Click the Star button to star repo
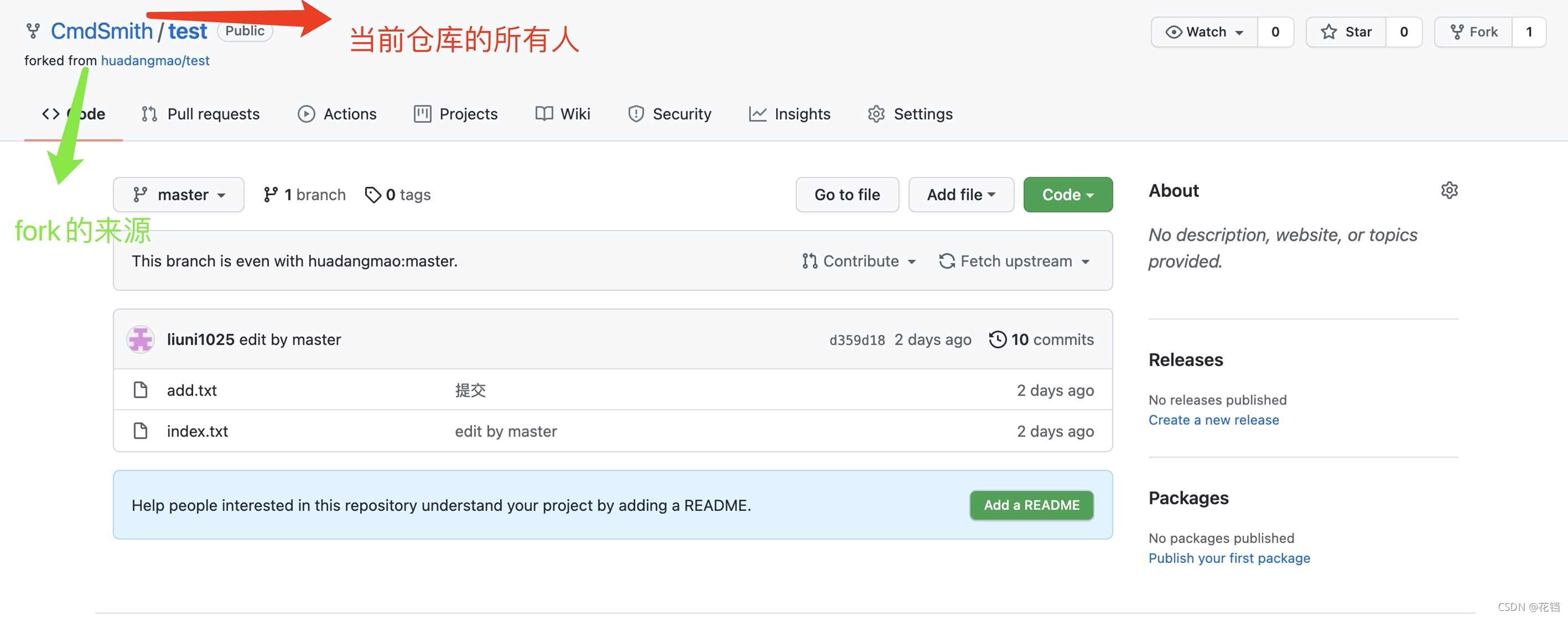 point(1346,32)
